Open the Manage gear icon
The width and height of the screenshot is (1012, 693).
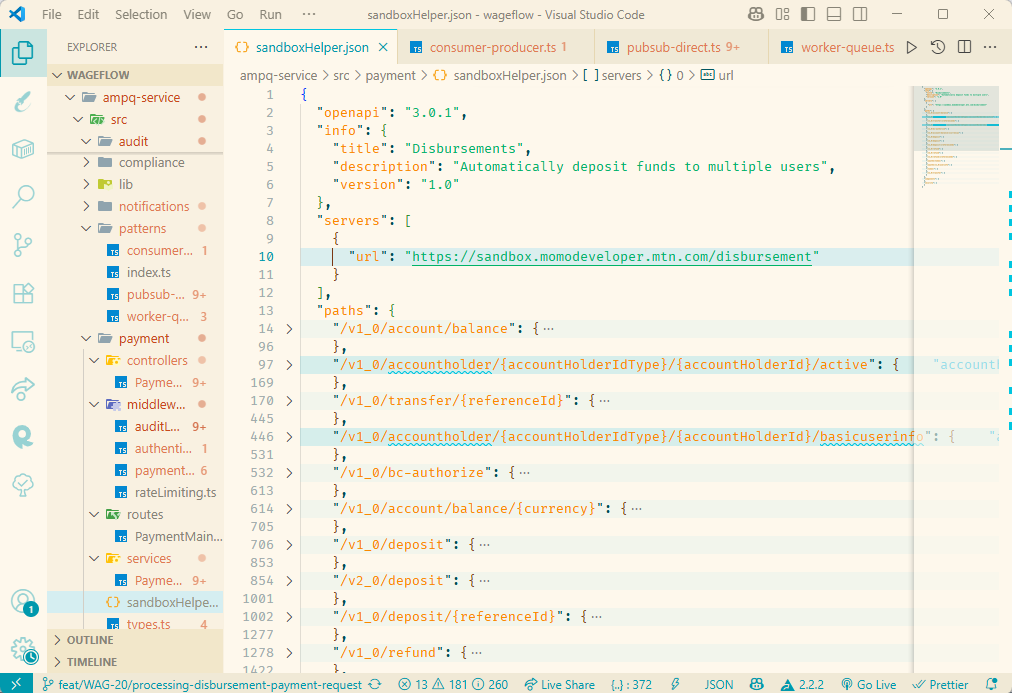tap(24, 650)
